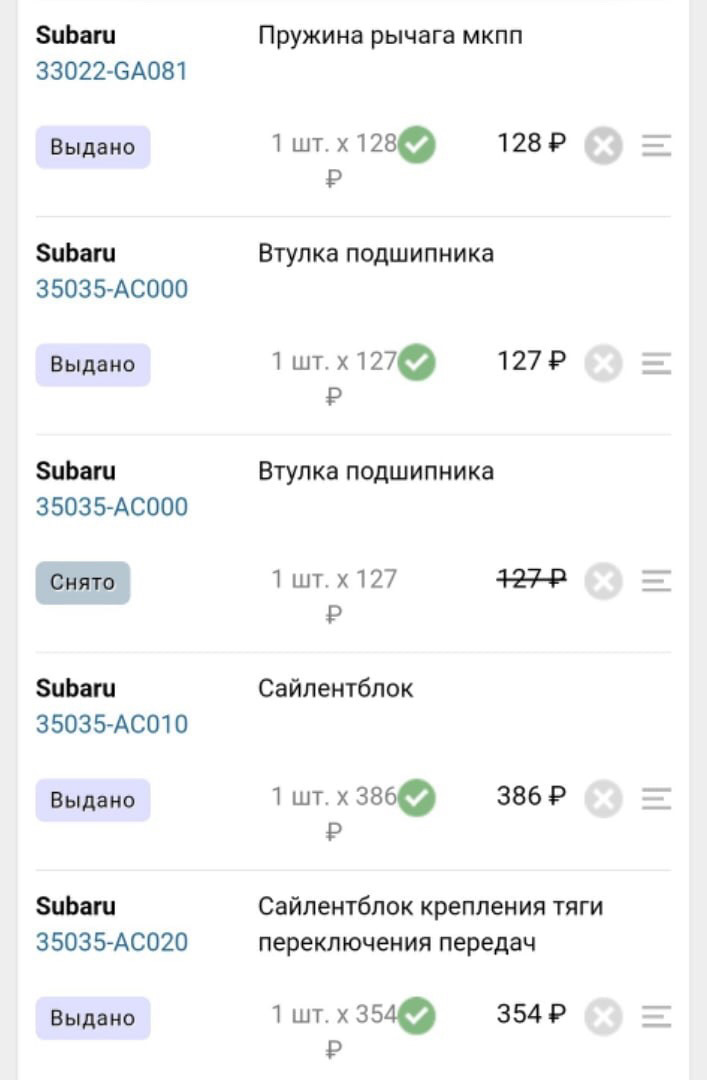Expand details for the Сайлентблок row
The image size is (707, 1080).
point(656,799)
